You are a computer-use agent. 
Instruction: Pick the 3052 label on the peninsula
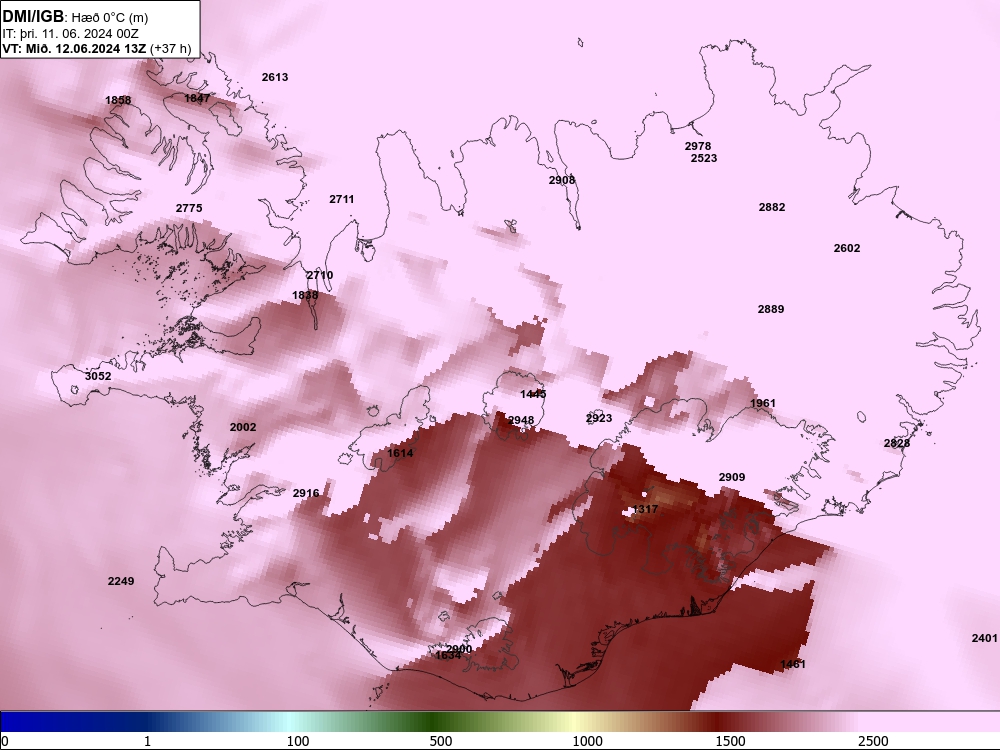(x=98, y=376)
